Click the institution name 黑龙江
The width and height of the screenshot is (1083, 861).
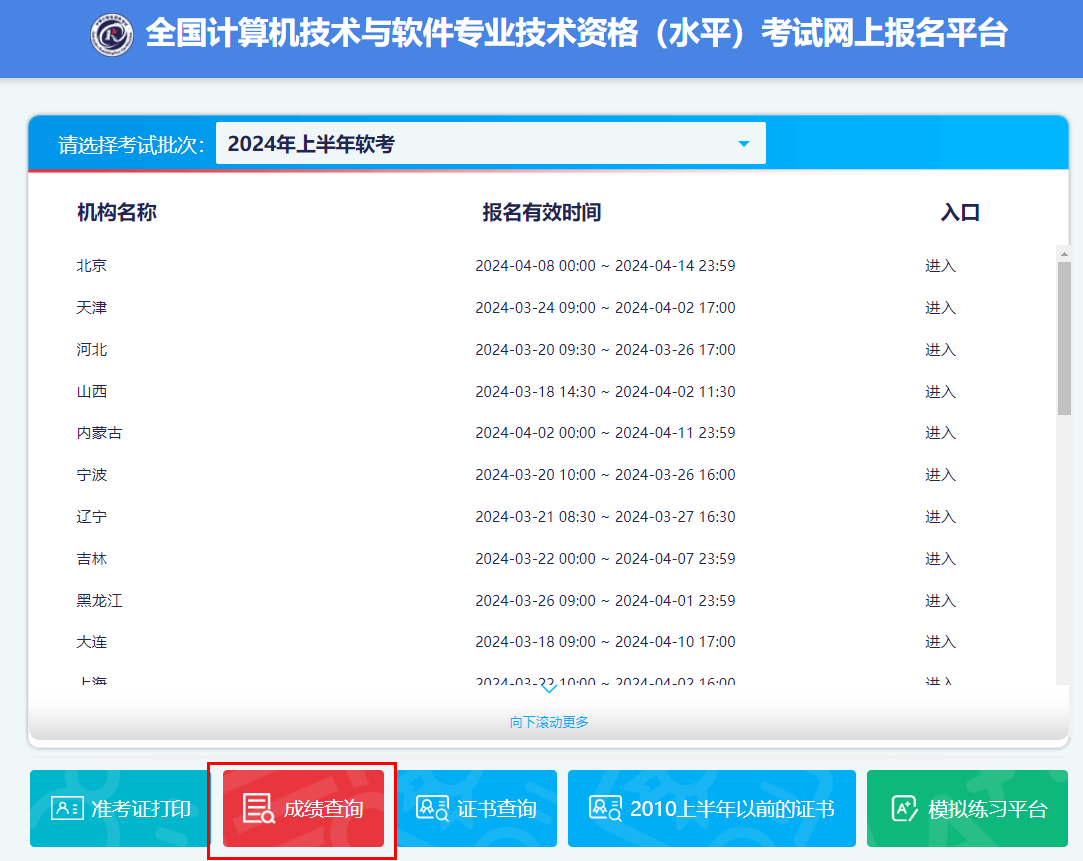pos(99,601)
